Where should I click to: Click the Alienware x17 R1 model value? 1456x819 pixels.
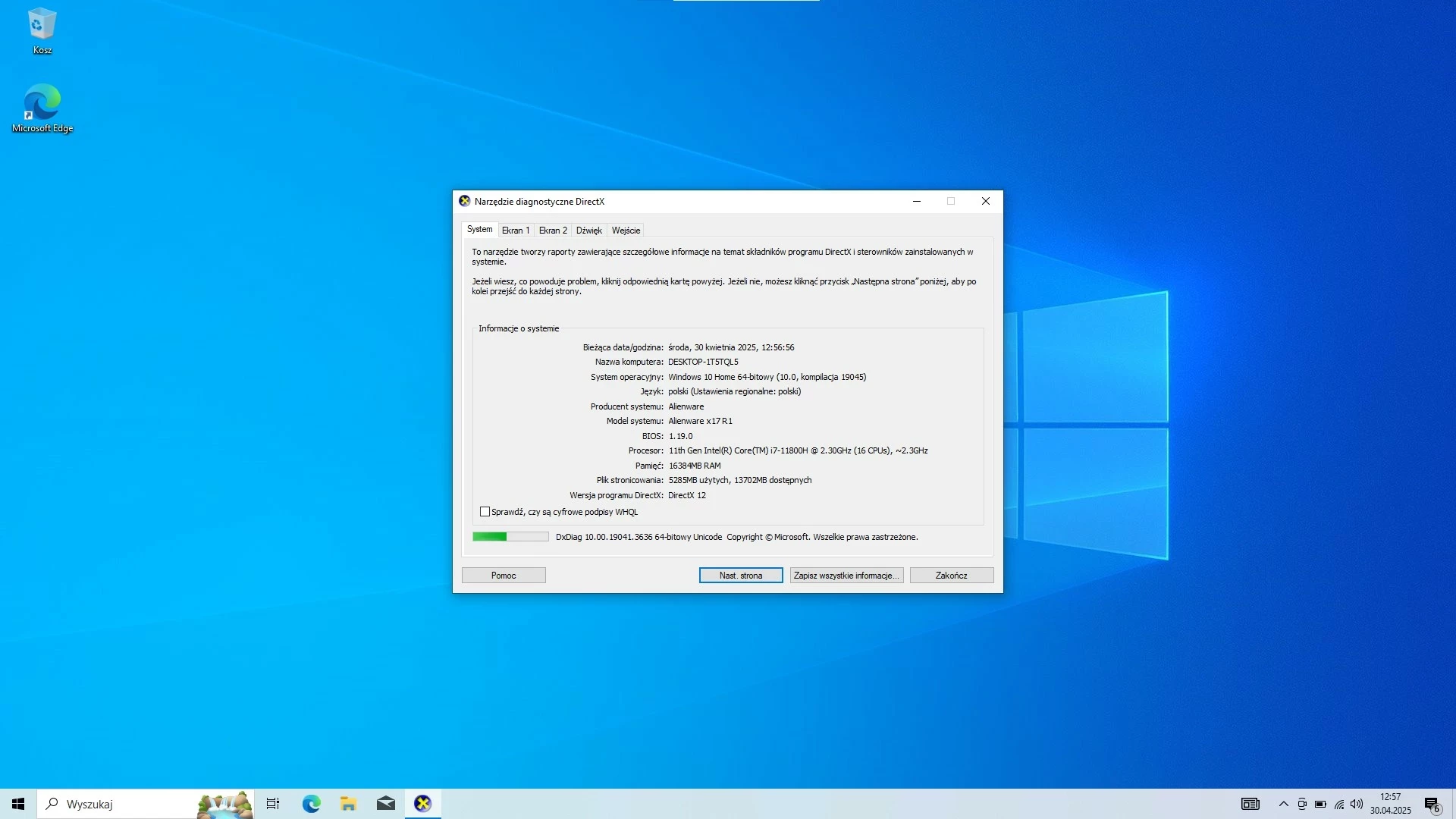[700, 422]
